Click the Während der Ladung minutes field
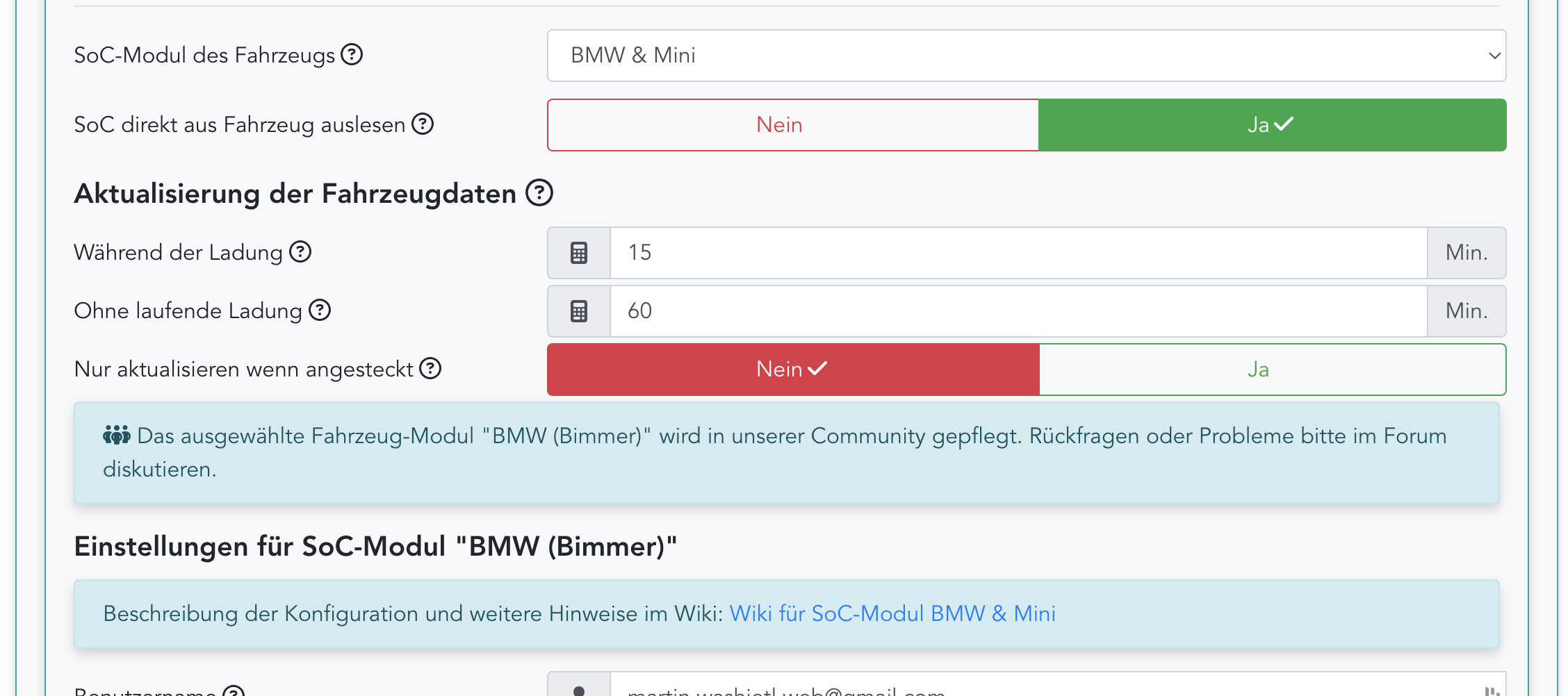1568x696 pixels. click(1018, 253)
